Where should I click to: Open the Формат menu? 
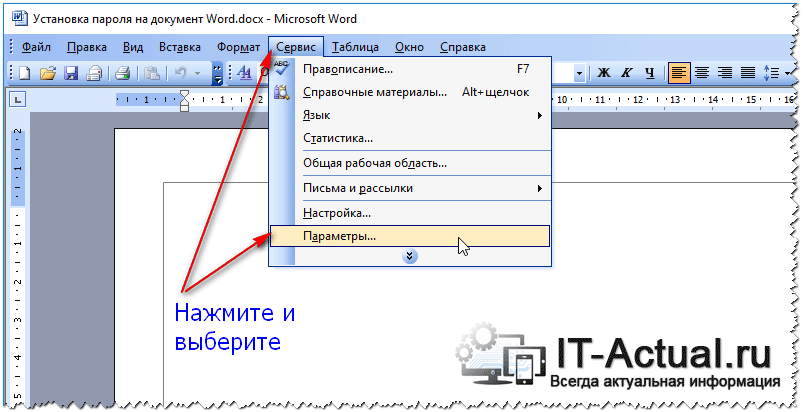pyautogui.click(x=238, y=47)
